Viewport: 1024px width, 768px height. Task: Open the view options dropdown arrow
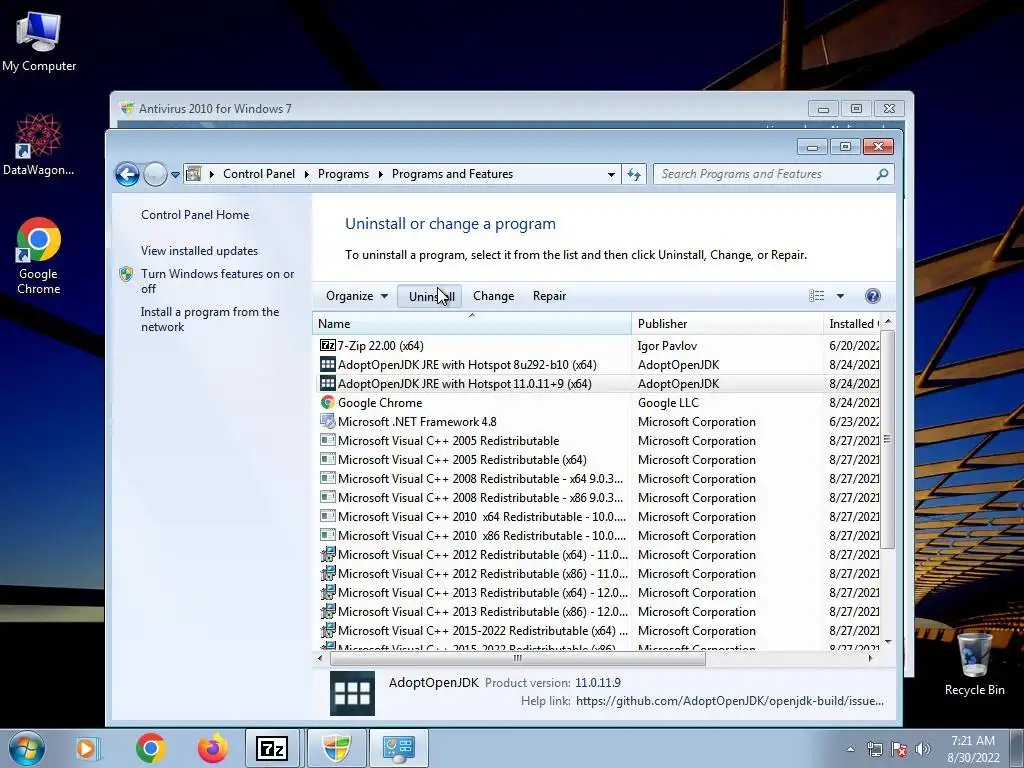click(x=840, y=296)
